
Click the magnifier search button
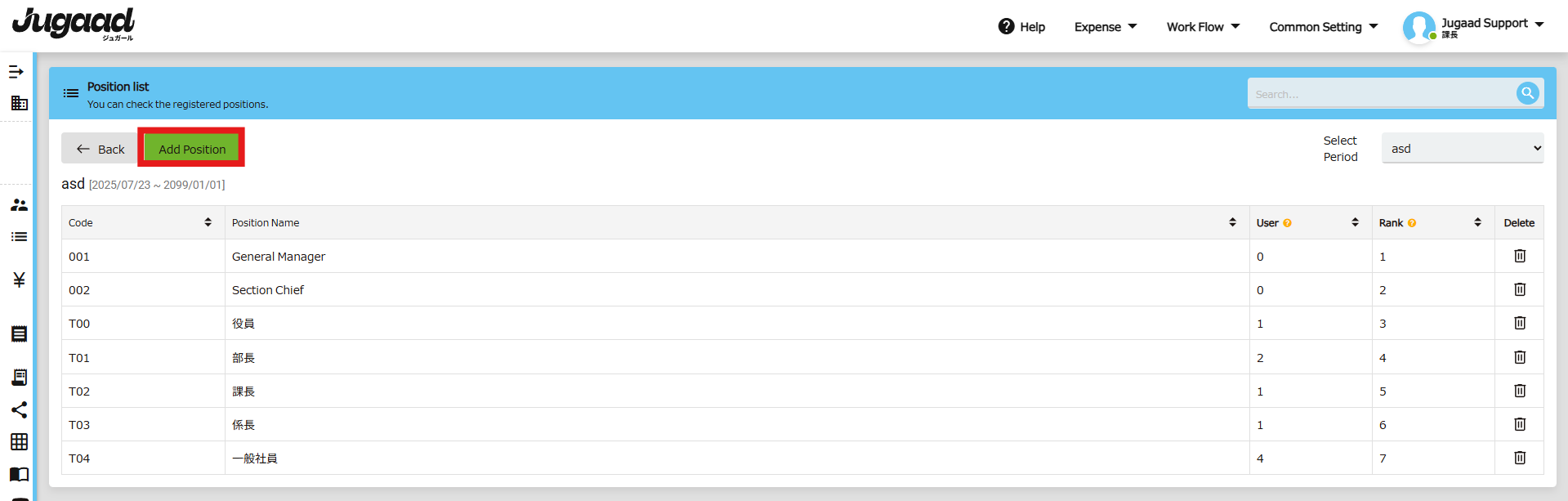pyautogui.click(x=1527, y=93)
